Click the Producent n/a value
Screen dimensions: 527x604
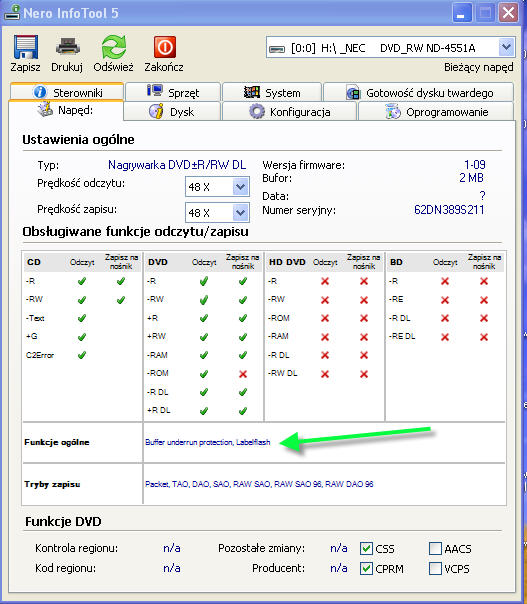click(339, 568)
